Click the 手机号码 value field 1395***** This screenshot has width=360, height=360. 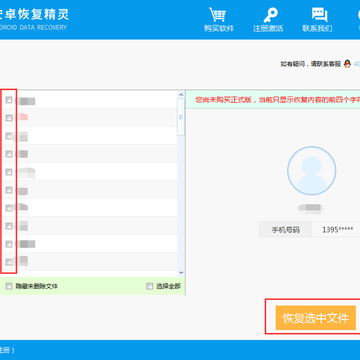pyautogui.click(x=336, y=230)
